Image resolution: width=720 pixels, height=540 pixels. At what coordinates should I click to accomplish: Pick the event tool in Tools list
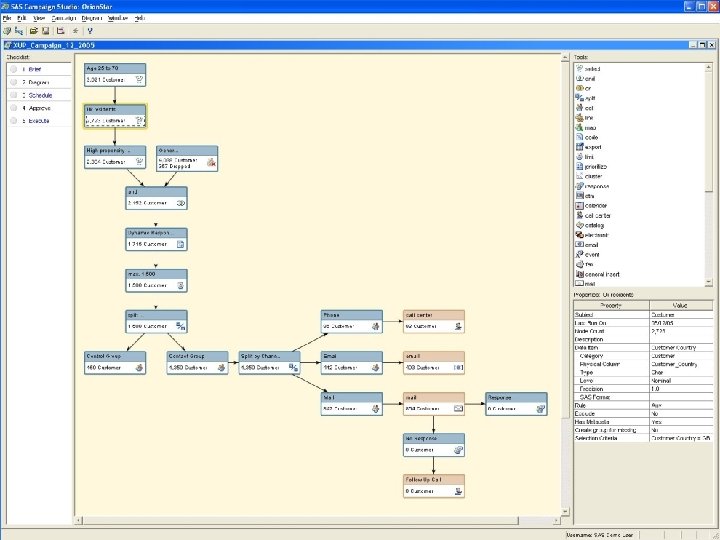click(x=588, y=254)
